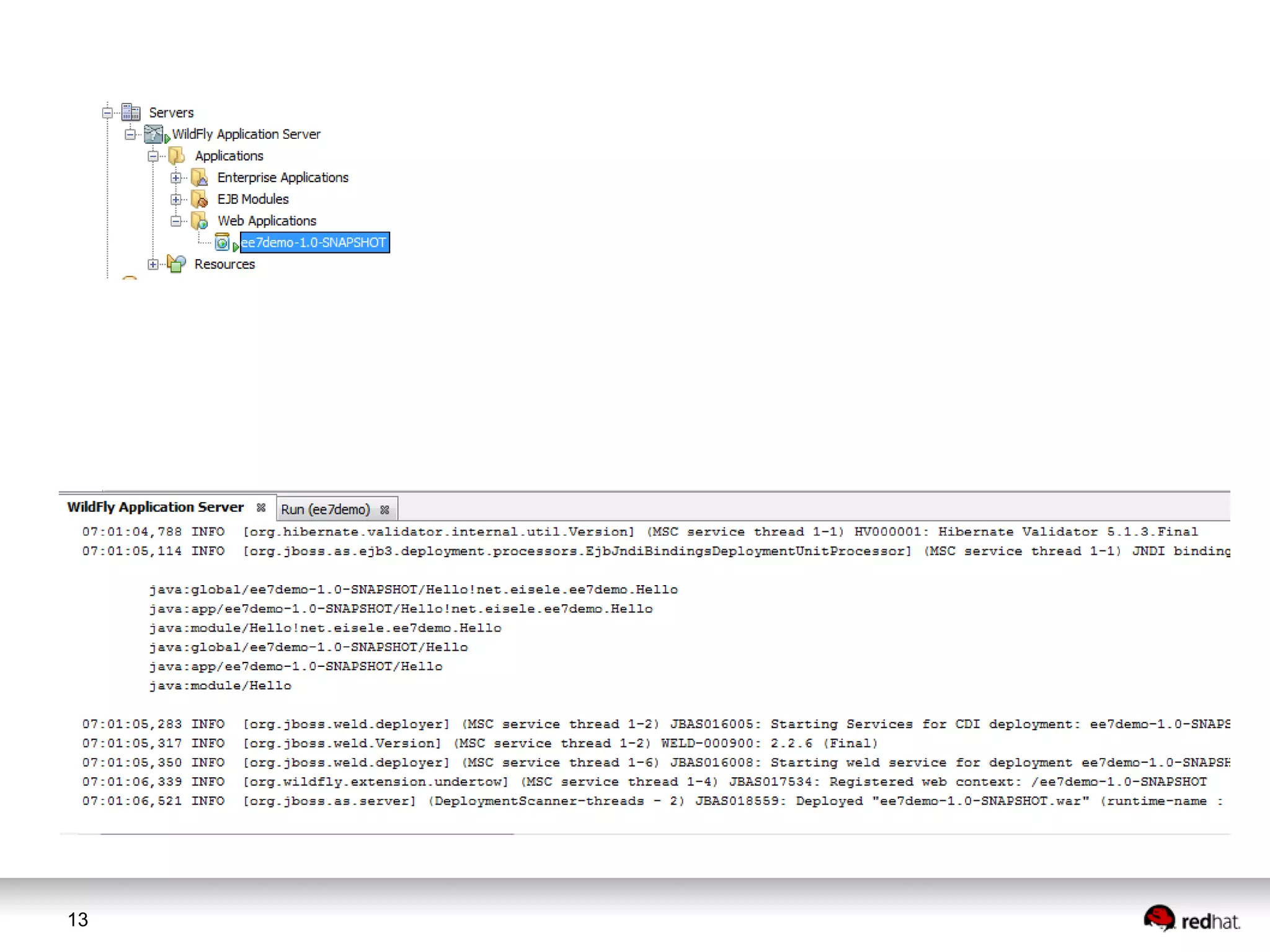Expand the EJB Modules node
Screen dimensions: 1270x952
176,200
